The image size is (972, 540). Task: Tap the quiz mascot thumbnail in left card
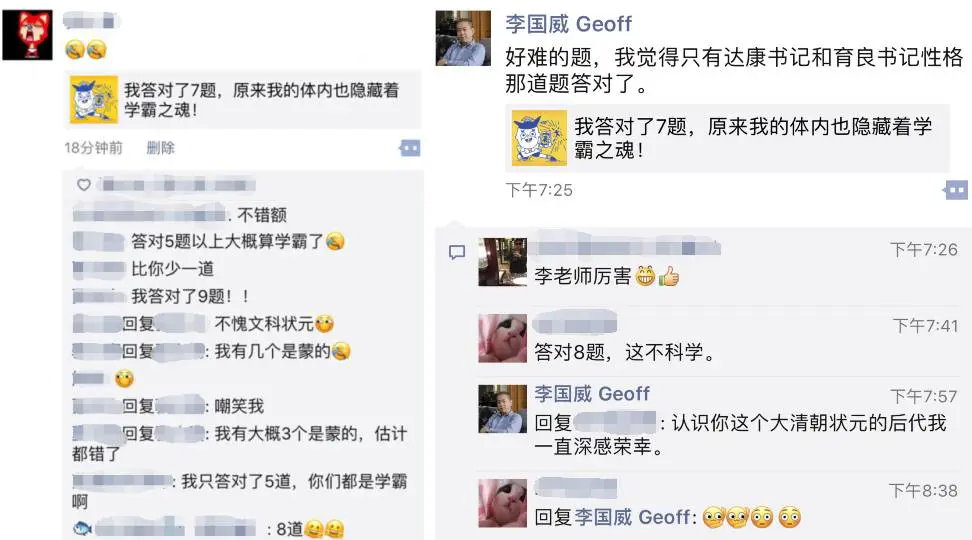tap(94, 100)
